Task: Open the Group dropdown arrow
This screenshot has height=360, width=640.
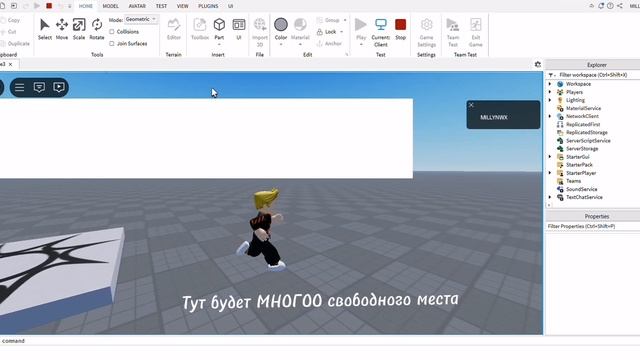Action: click(345, 20)
